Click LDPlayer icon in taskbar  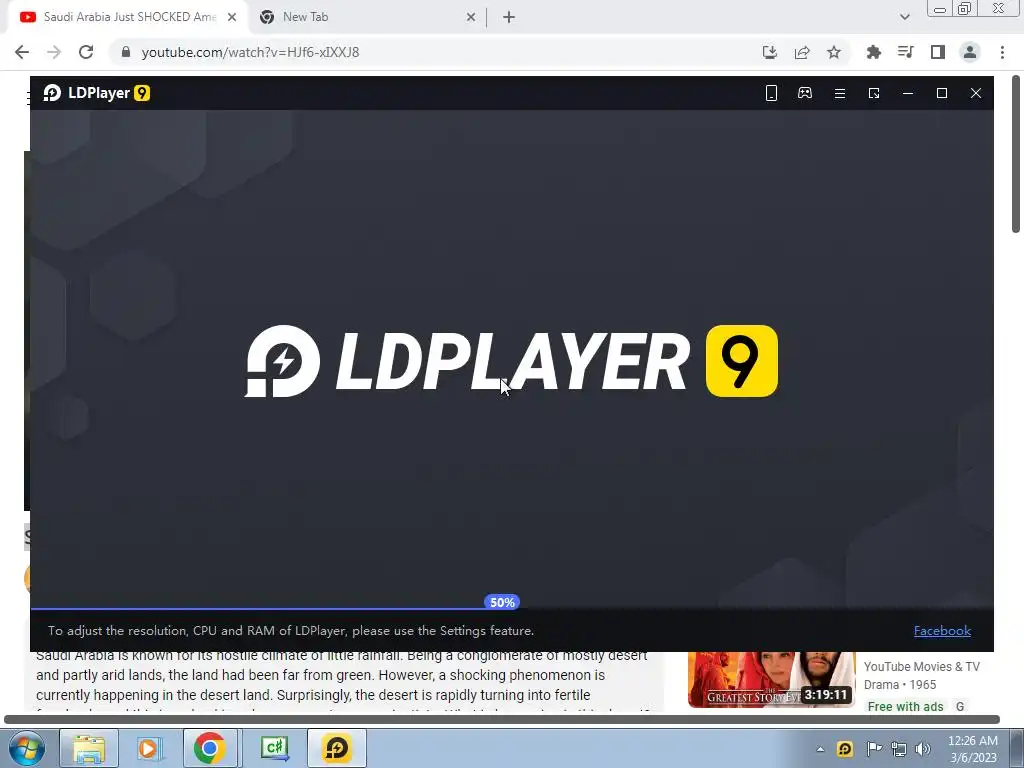click(337, 748)
